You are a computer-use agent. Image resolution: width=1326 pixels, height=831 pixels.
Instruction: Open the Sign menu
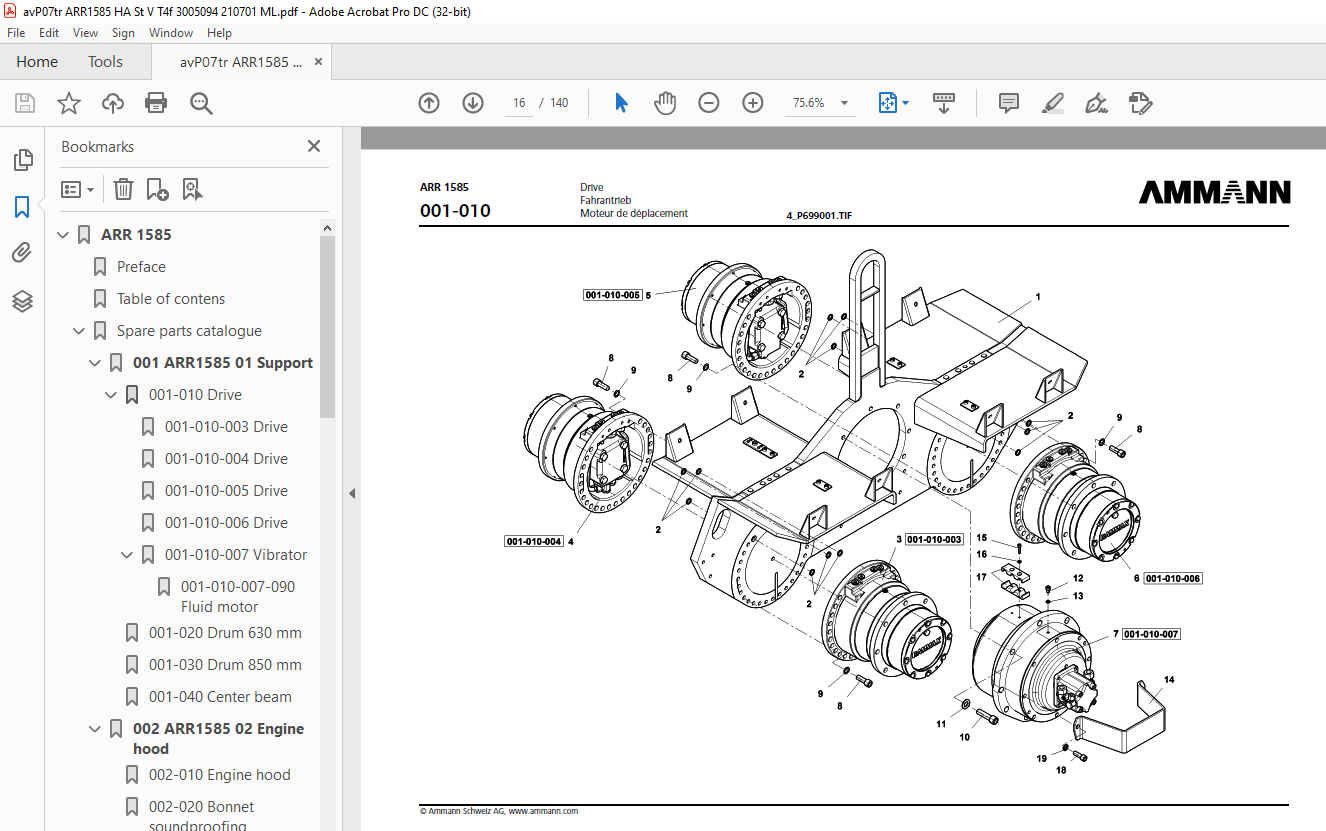click(x=123, y=33)
